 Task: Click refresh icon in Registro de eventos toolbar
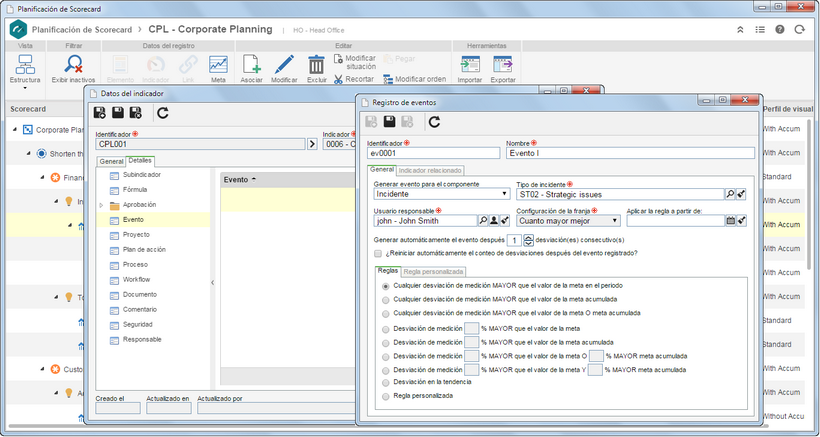(x=434, y=122)
